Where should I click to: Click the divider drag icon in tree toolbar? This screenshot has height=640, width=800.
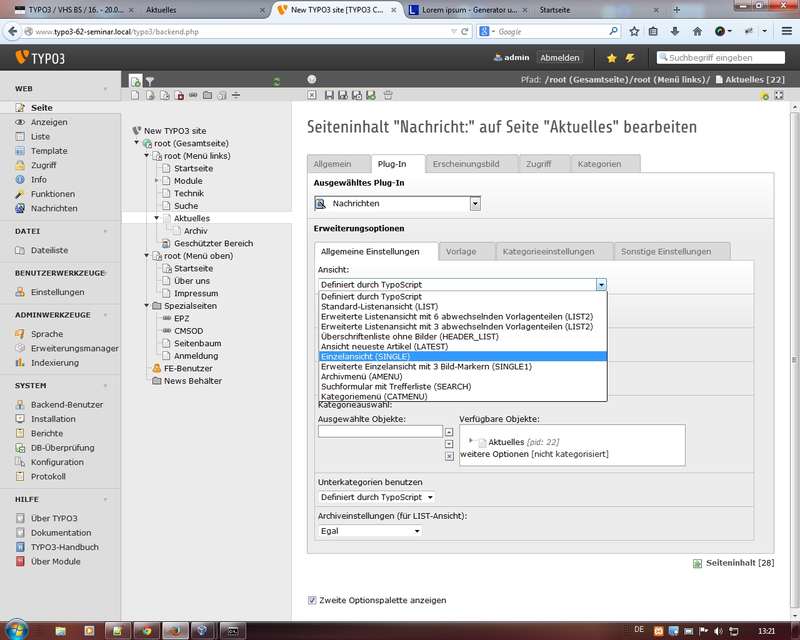pyautogui.click(x=236, y=95)
